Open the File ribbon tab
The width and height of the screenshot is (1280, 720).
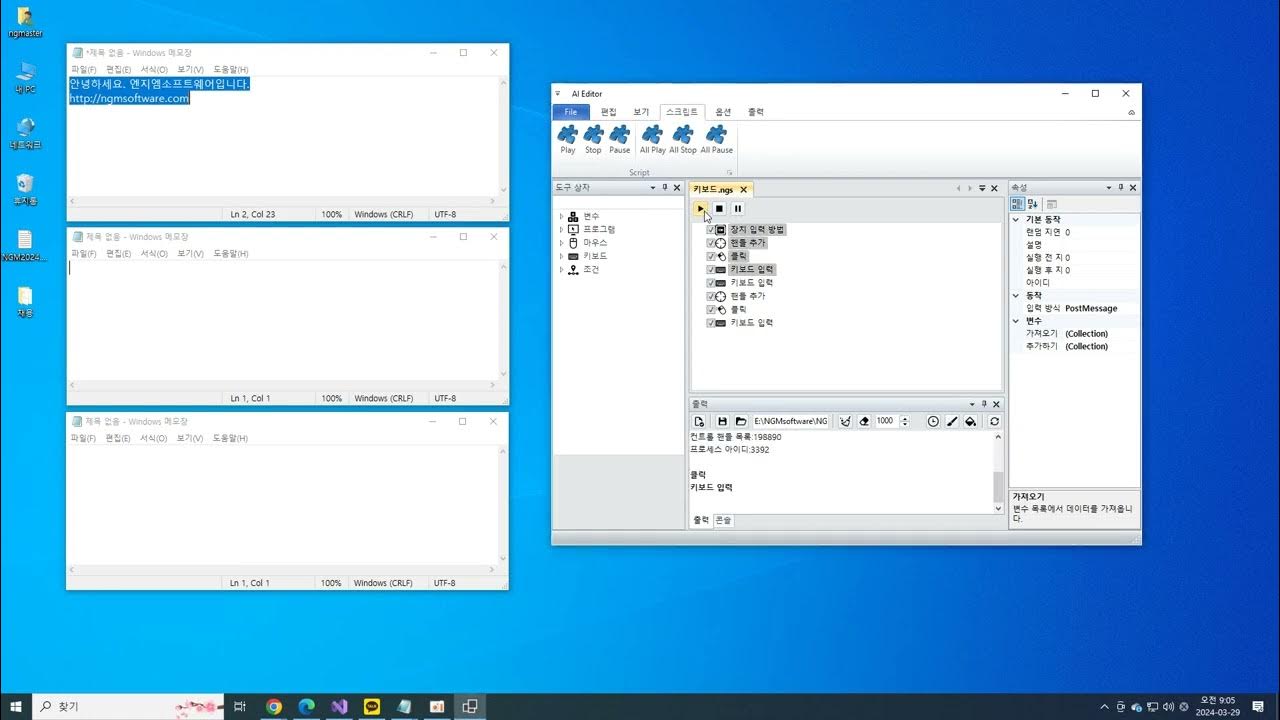pos(571,112)
